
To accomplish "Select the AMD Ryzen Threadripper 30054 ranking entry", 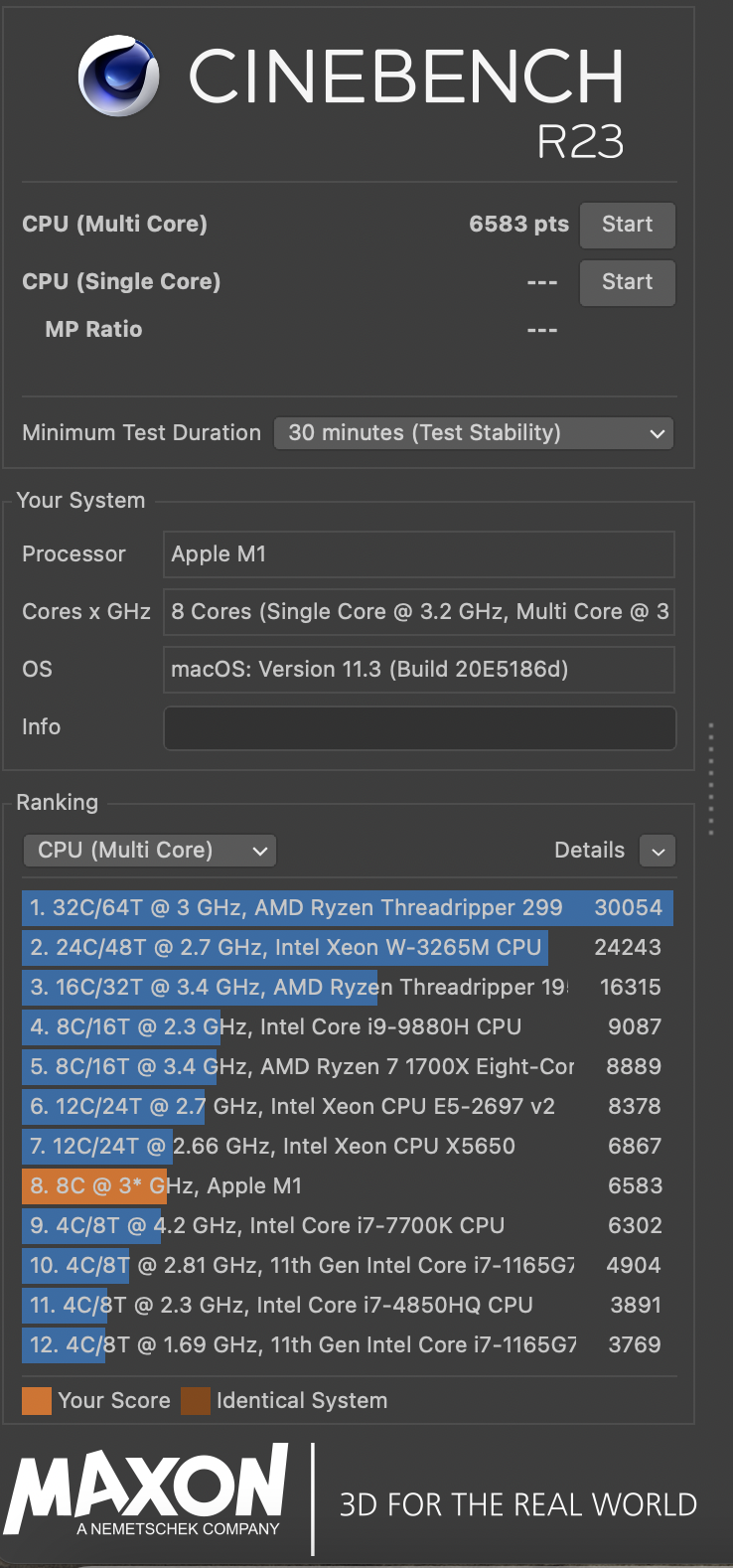I will pos(348,908).
